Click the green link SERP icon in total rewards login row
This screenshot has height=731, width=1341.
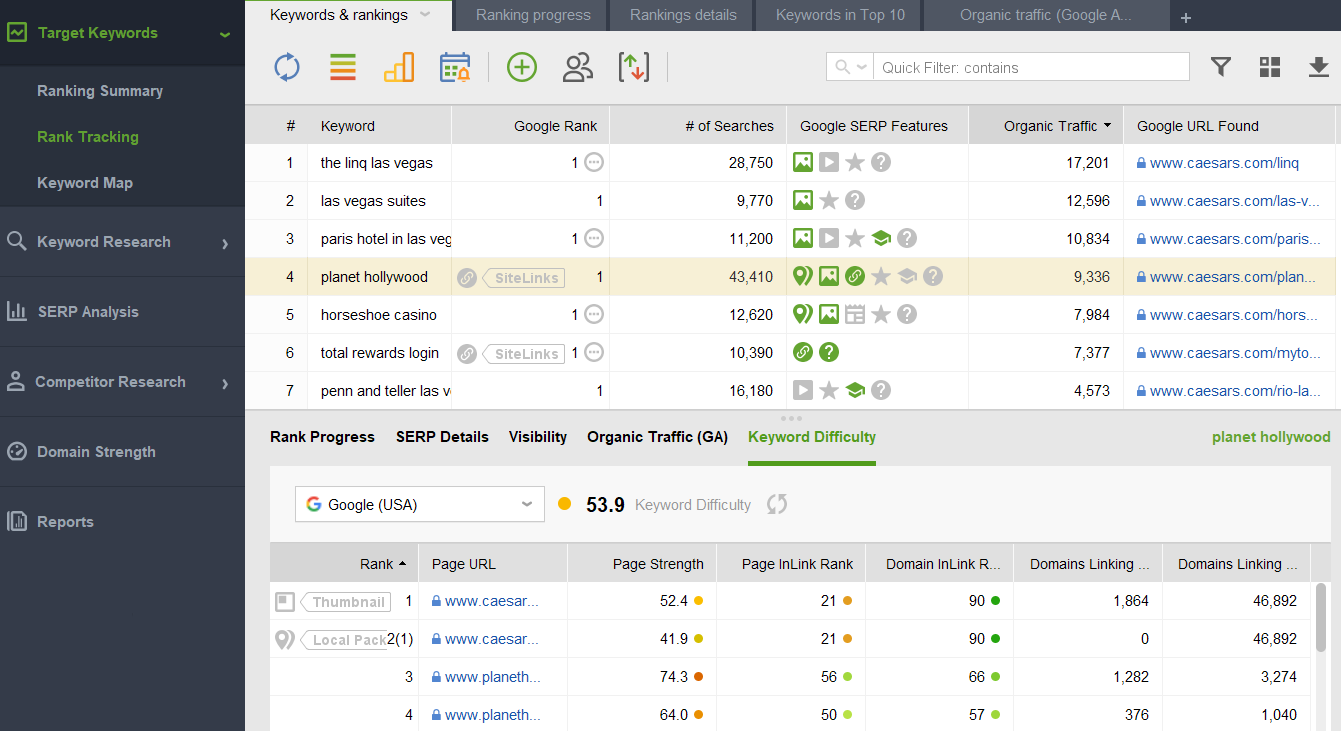[802, 352]
